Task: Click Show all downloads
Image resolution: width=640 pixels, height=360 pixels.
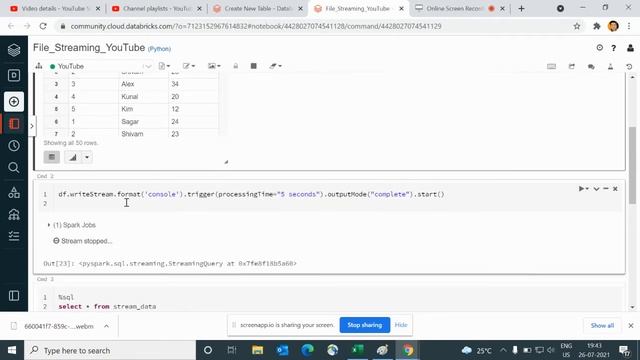Action: click(602, 325)
